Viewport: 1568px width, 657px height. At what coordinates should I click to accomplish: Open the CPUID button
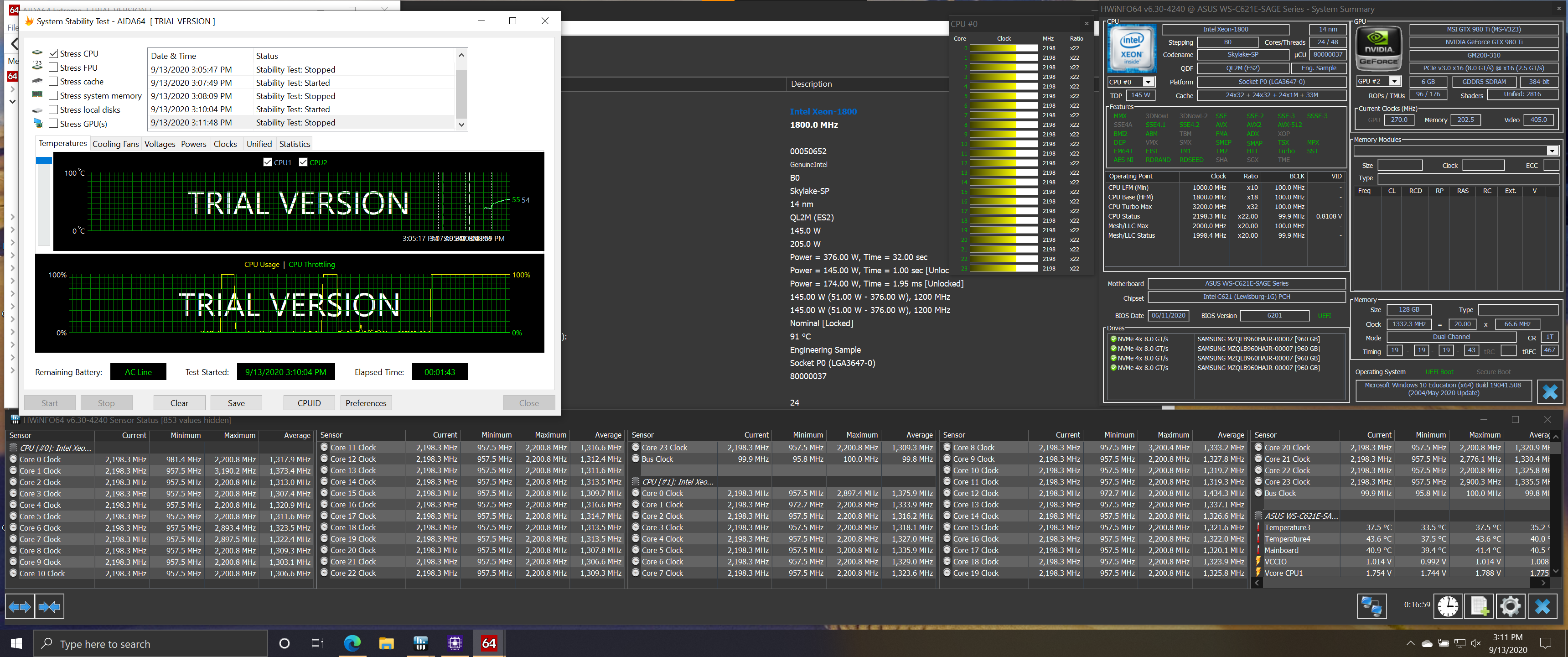(x=309, y=403)
